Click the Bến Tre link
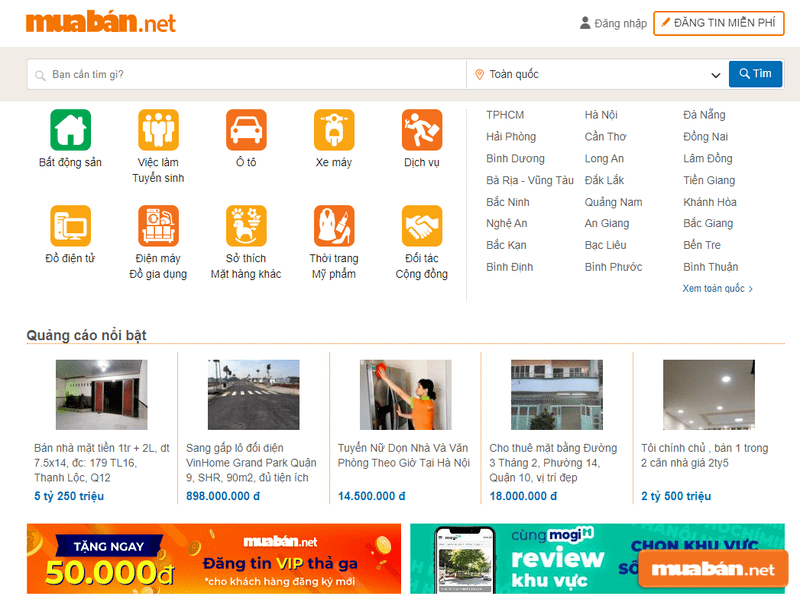This screenshot has height=600, width=800. (702, 245)
